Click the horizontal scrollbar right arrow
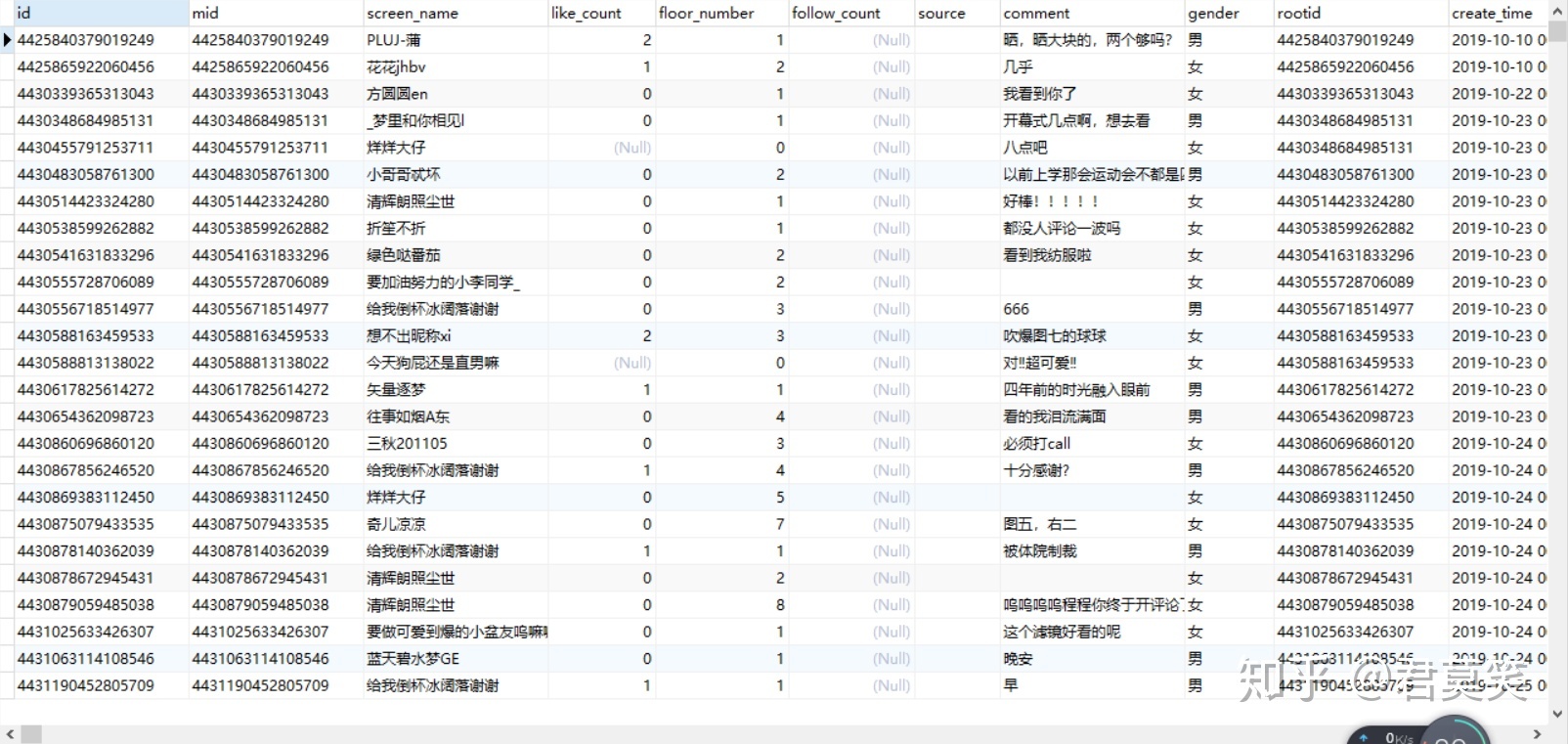 pyautogui.click(x=1537, y=734)
